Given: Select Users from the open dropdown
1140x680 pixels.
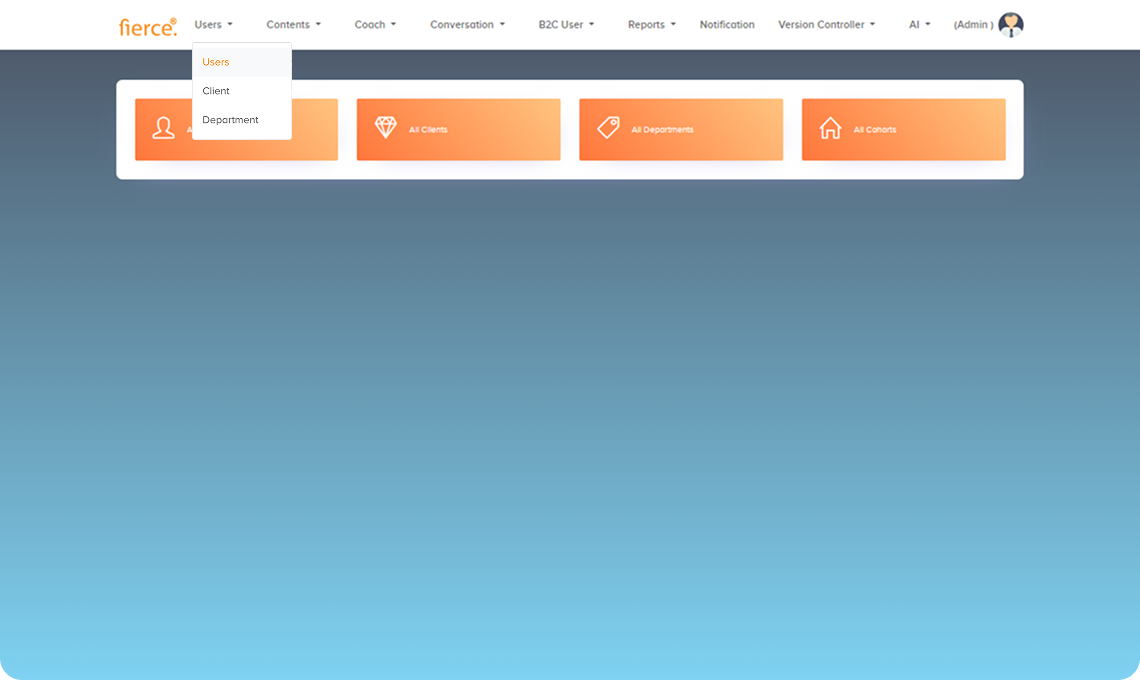Looking at the screenshot, I should click(216, 61).
